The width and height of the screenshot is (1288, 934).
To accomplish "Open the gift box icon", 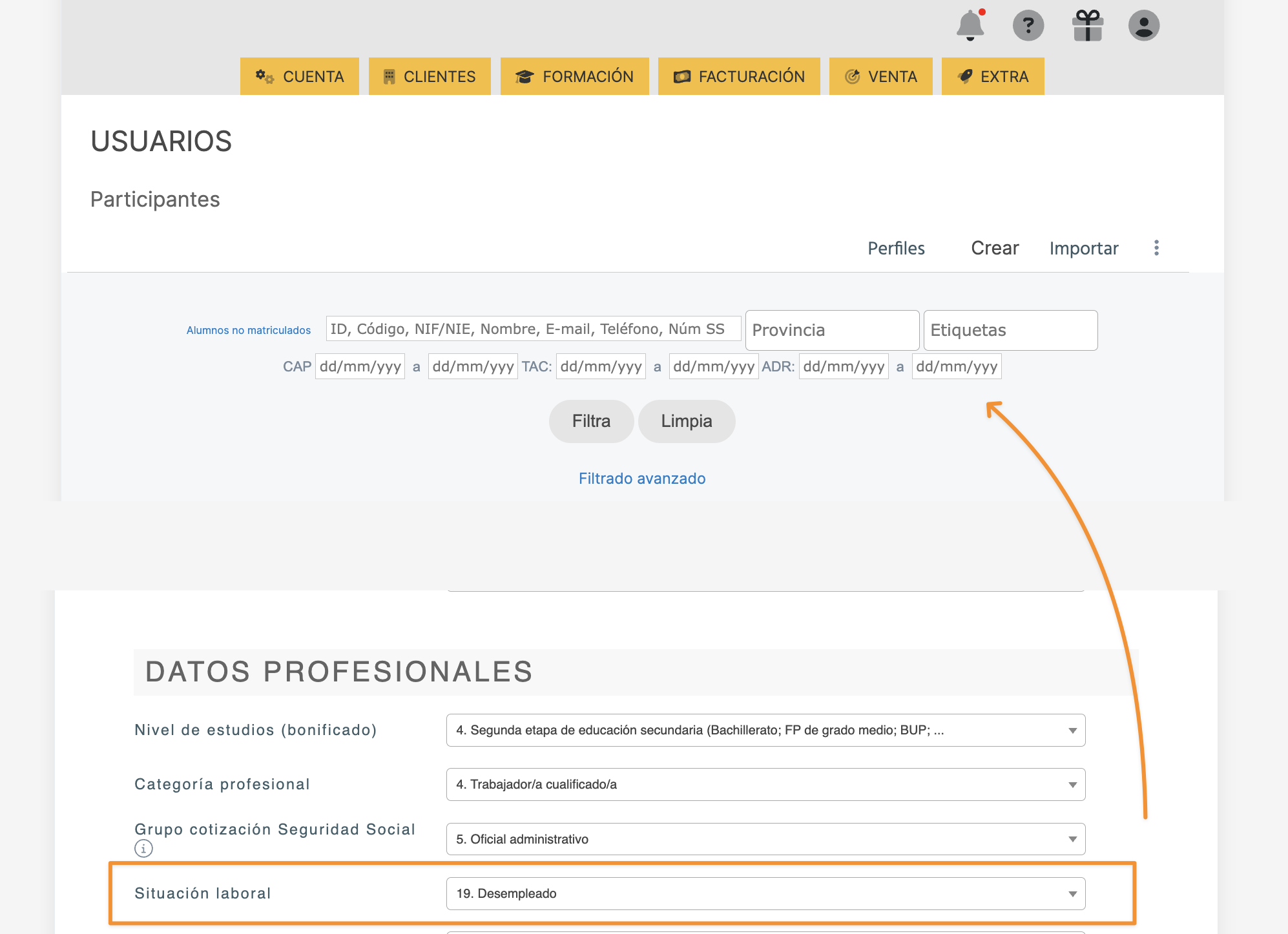I will pos(1088,26).
